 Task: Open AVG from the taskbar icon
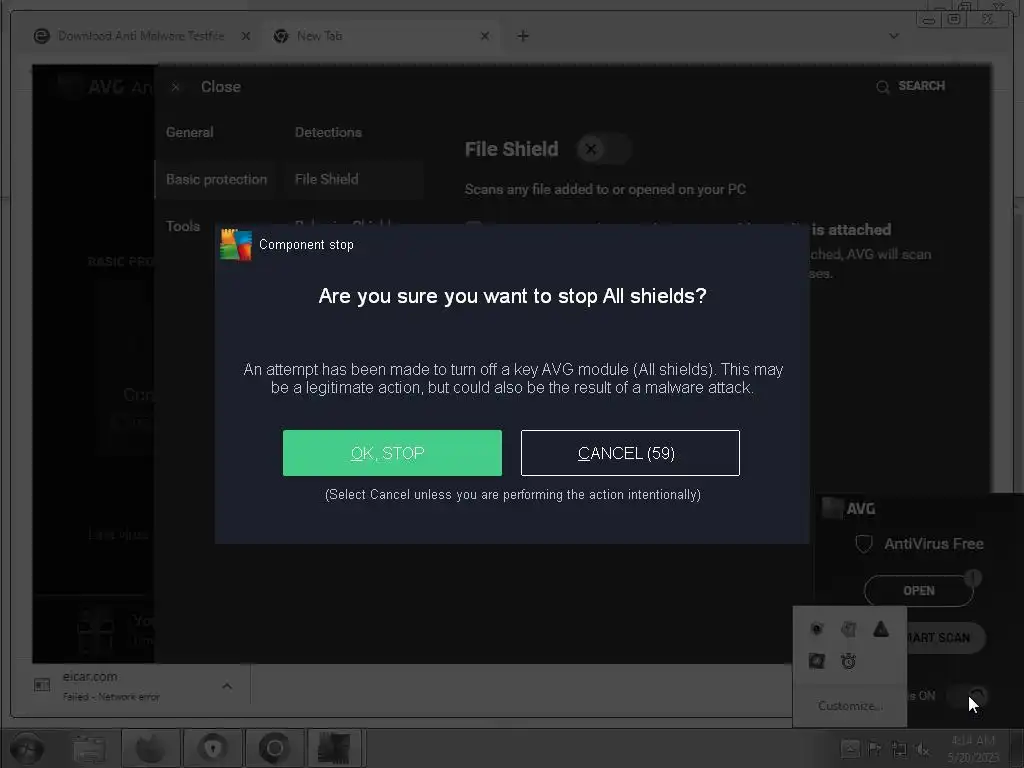tap(334, 748)
